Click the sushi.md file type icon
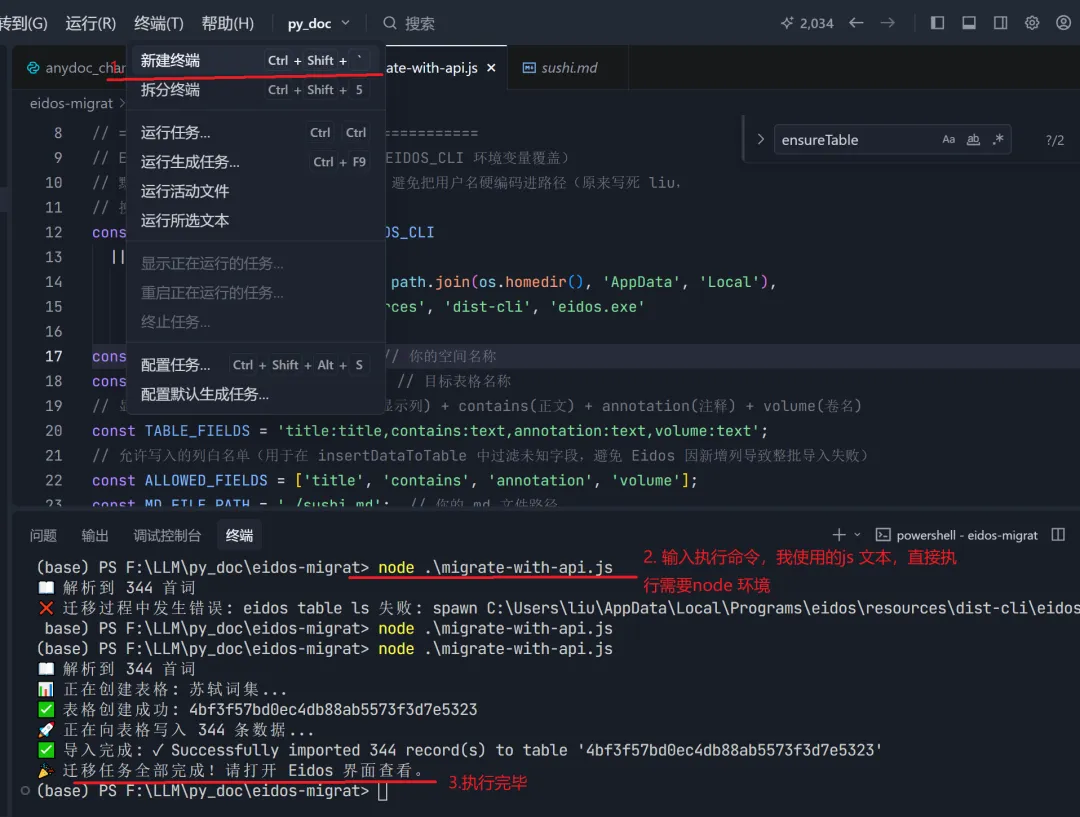Viewport: 1080px width, 817px height. pyautogui.click(x=529, y=68)
